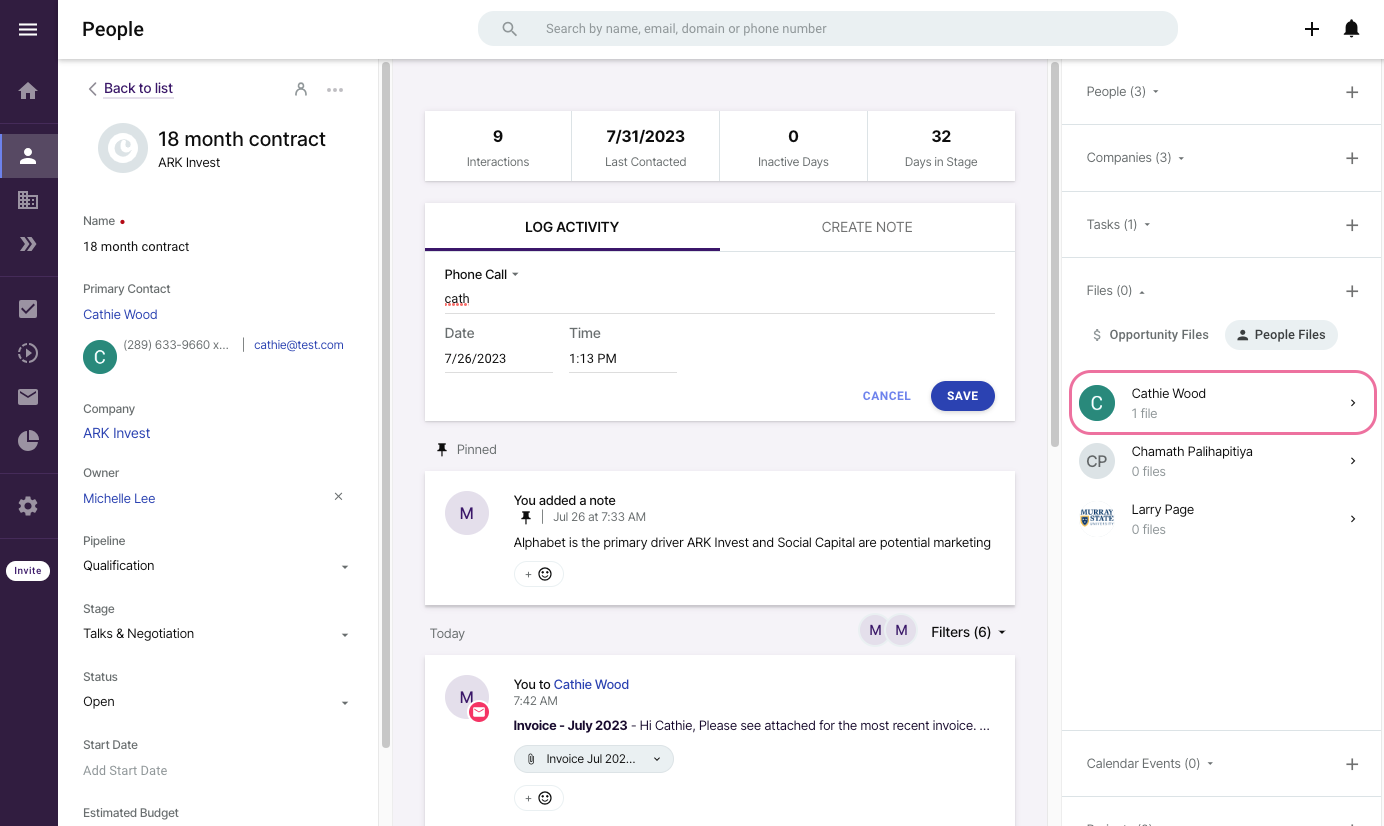Image resolution: width=1384 pixels, height=826 pixels.
Task: Expand the Companies (3) section
Action: click(x=1135, y=158)
